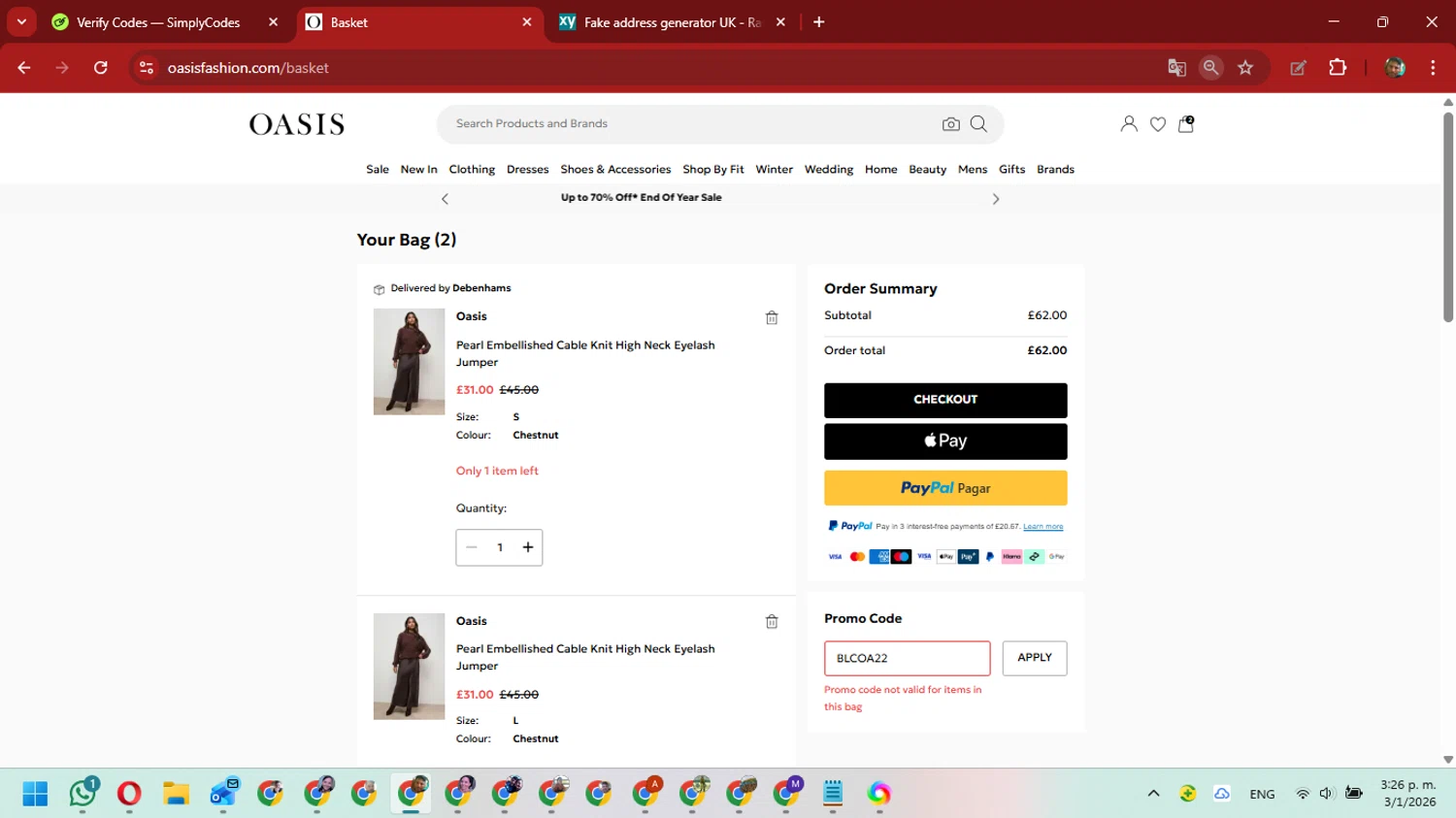Click the promo code input field
Screen dimensions: 1456x818
(908, 658)
